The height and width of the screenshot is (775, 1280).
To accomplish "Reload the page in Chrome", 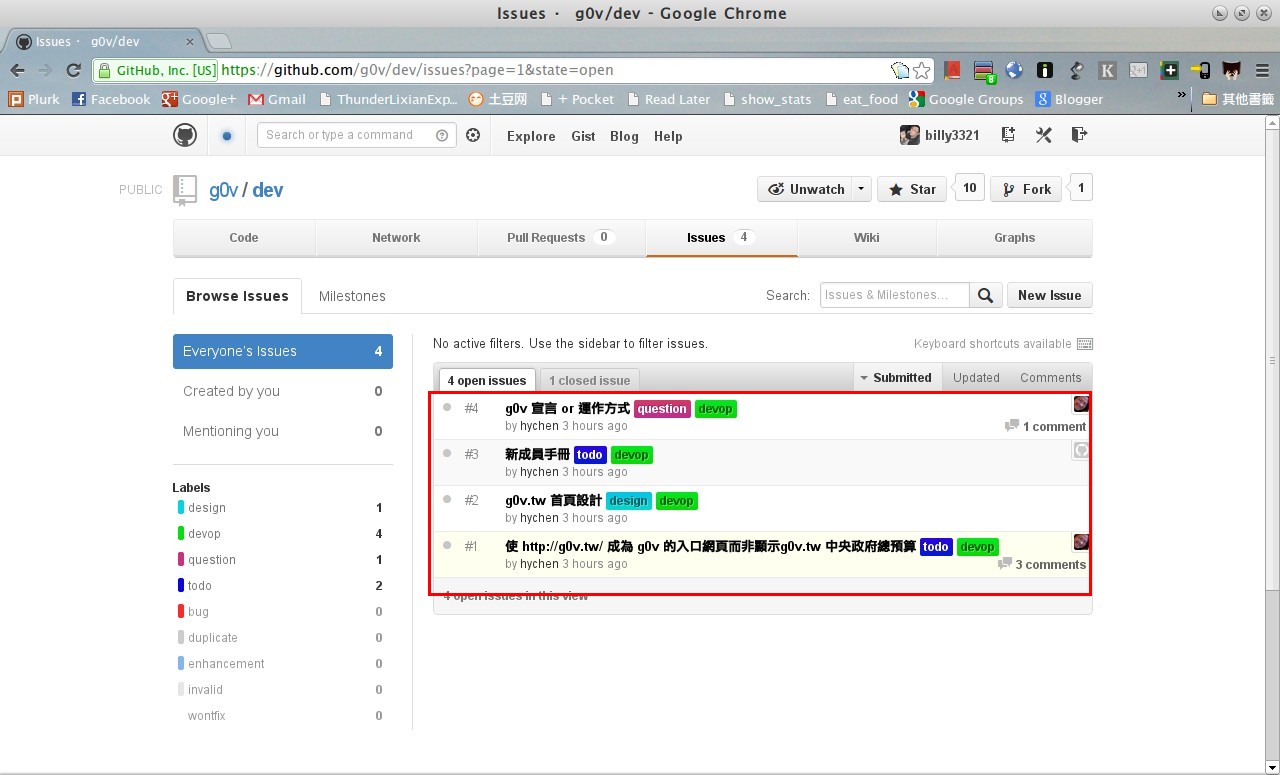I will (x=73, y=70).
